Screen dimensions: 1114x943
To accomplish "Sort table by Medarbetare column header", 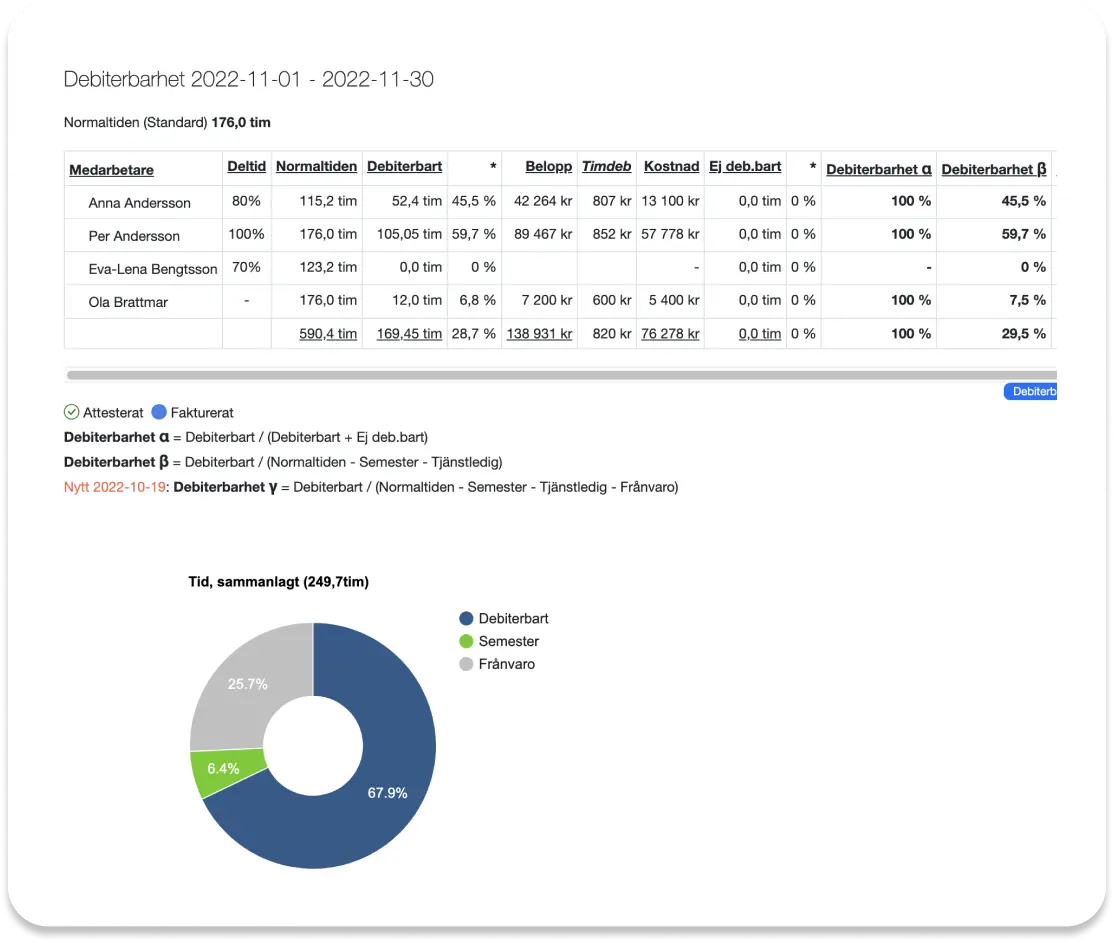I will (111, 170).
